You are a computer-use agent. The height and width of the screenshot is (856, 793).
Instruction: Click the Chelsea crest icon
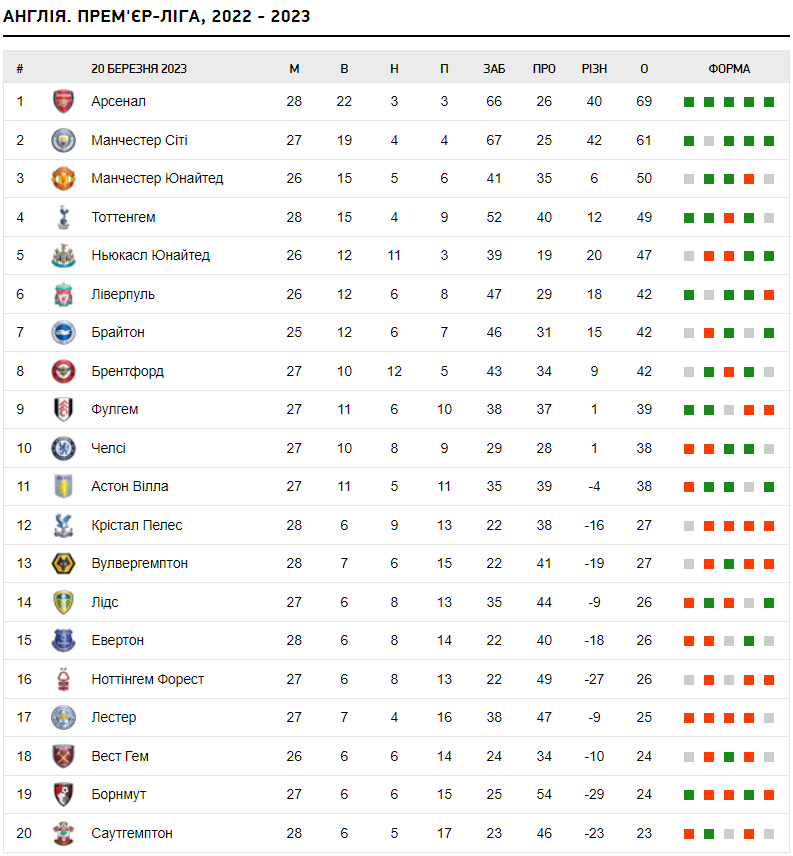pyautogui.click(x=63, y=448)
